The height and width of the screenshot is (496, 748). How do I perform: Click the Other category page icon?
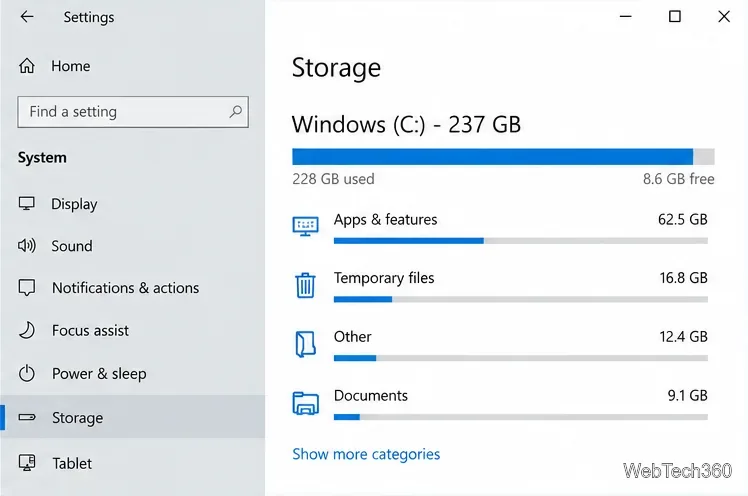pos(305,344)
